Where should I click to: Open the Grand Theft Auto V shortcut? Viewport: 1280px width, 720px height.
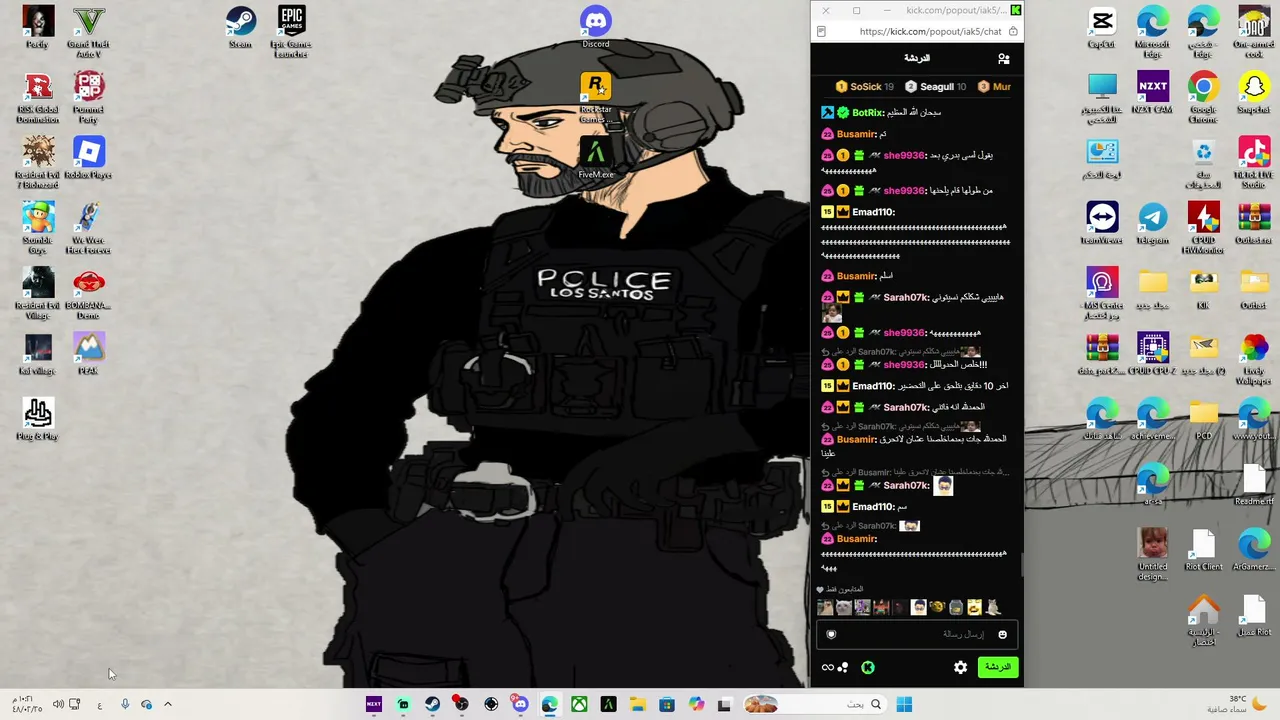[88, 32]
